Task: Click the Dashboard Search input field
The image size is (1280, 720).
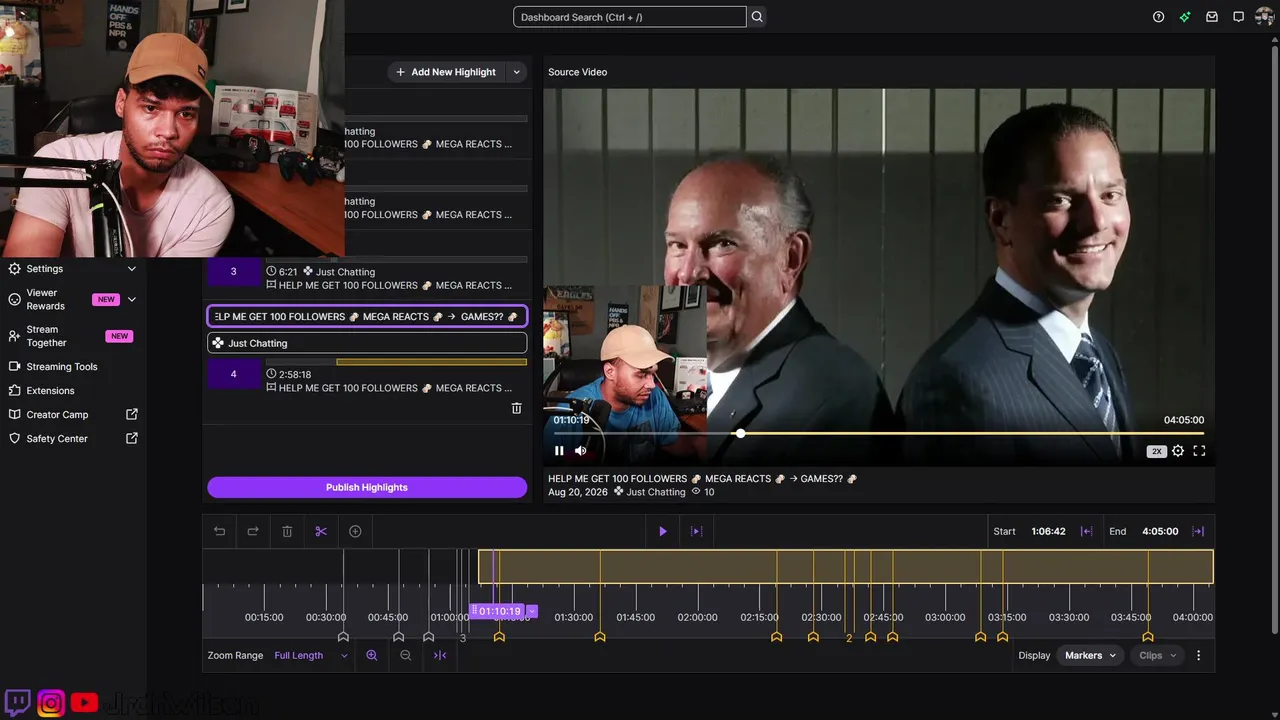Action: (x=629, y=17)
